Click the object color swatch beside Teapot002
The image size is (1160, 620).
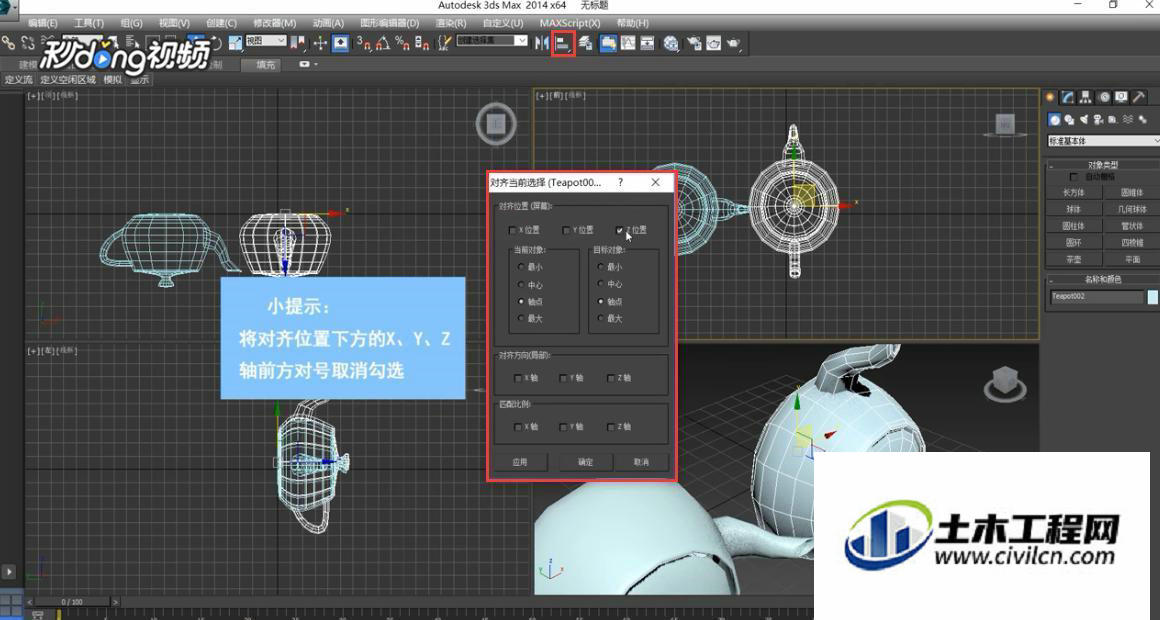click(1153, 297)
